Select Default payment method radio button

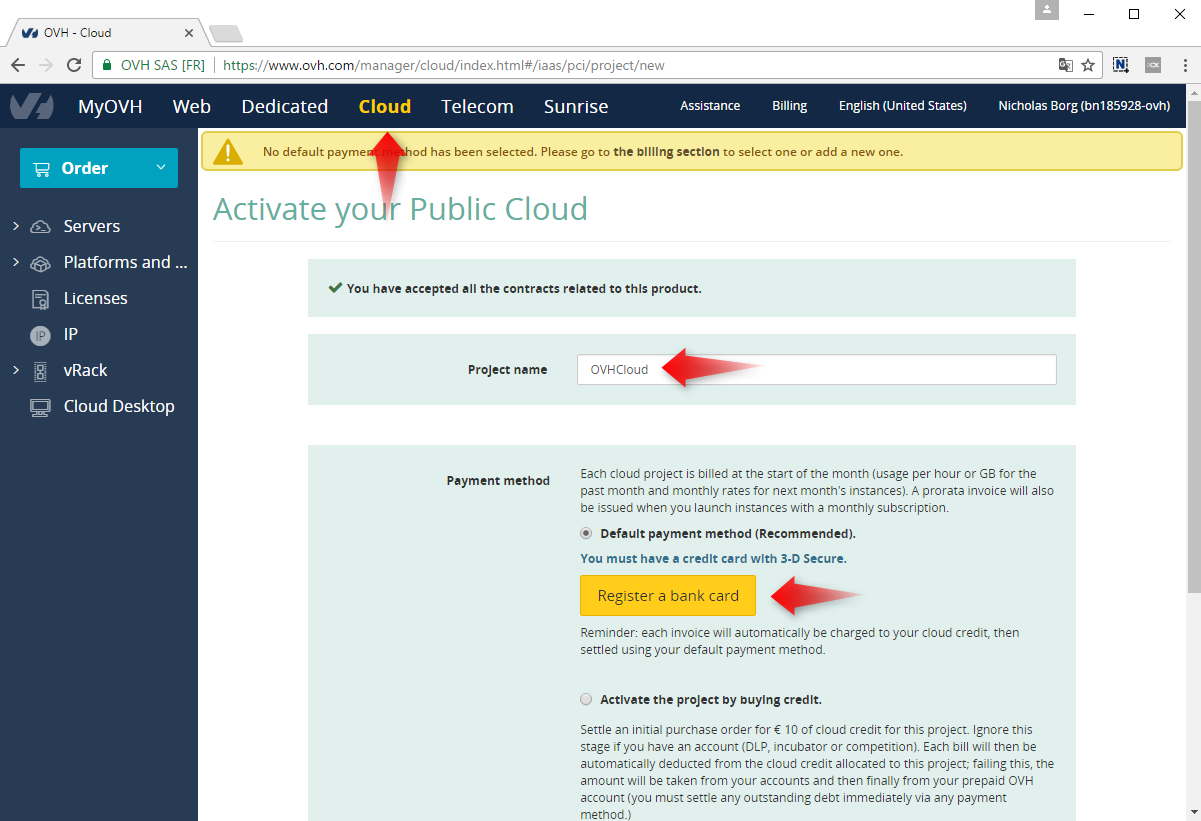[586, 533]
